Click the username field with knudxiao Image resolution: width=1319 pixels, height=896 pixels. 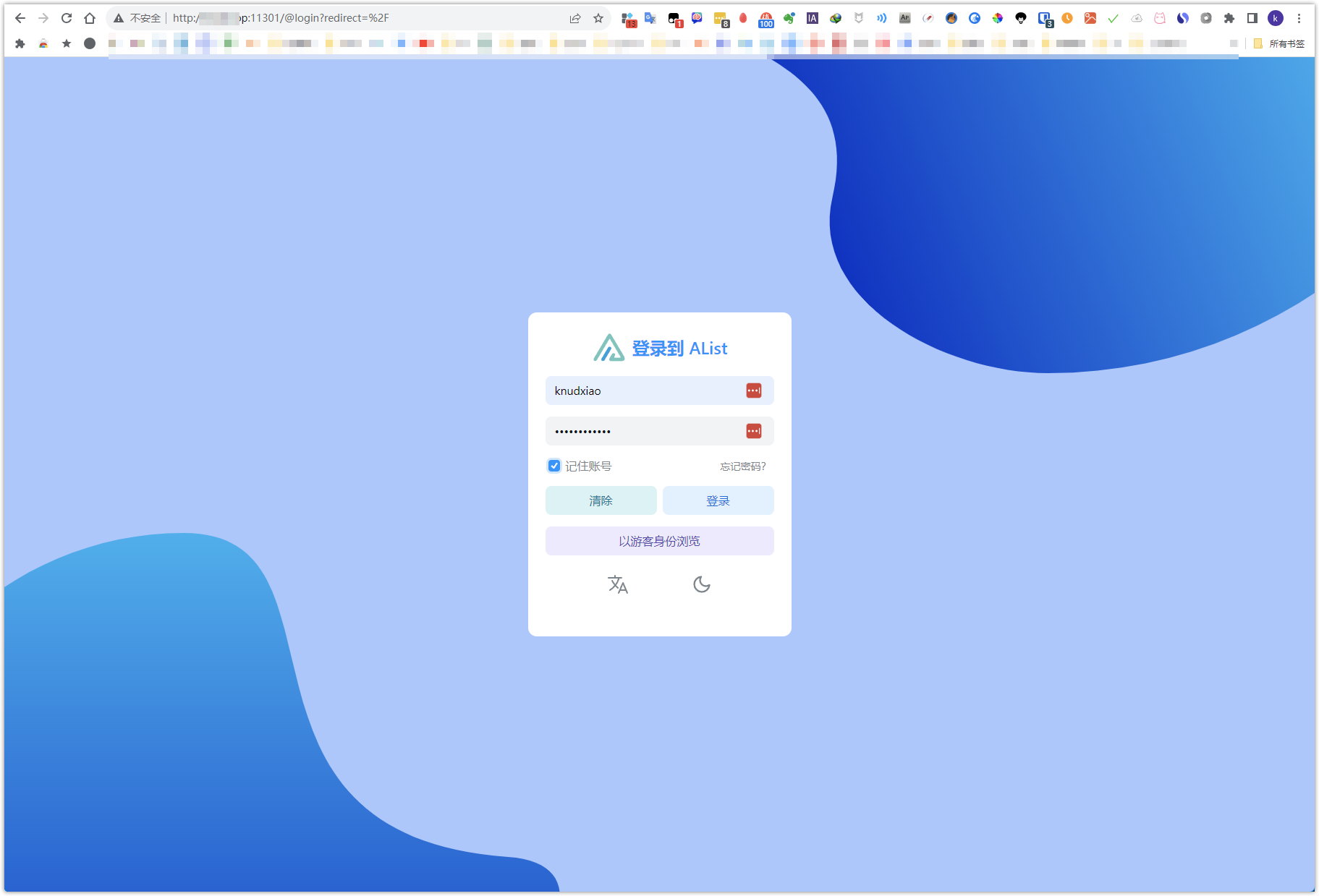click(x=660, y=391)
